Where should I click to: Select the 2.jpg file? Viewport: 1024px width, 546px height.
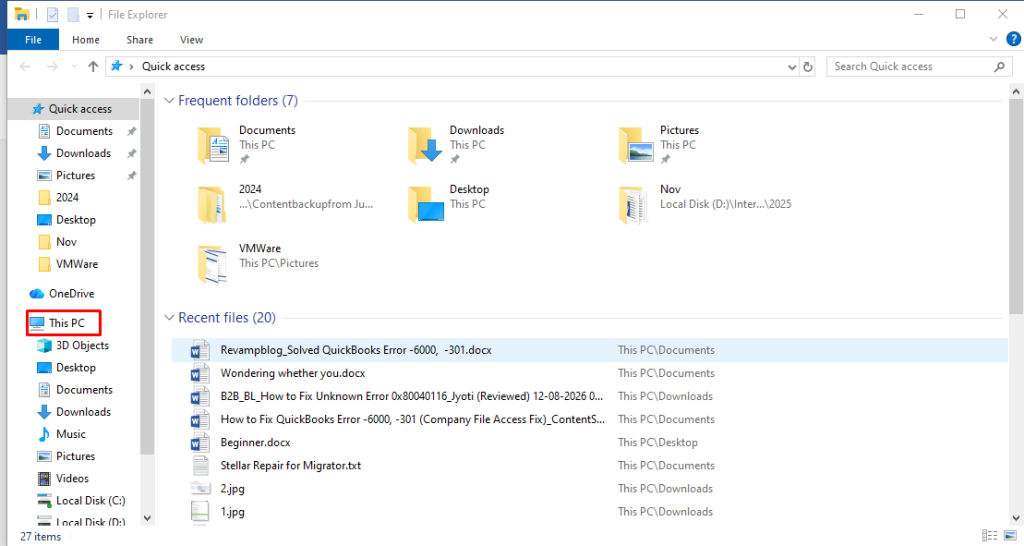pos(232,489)
